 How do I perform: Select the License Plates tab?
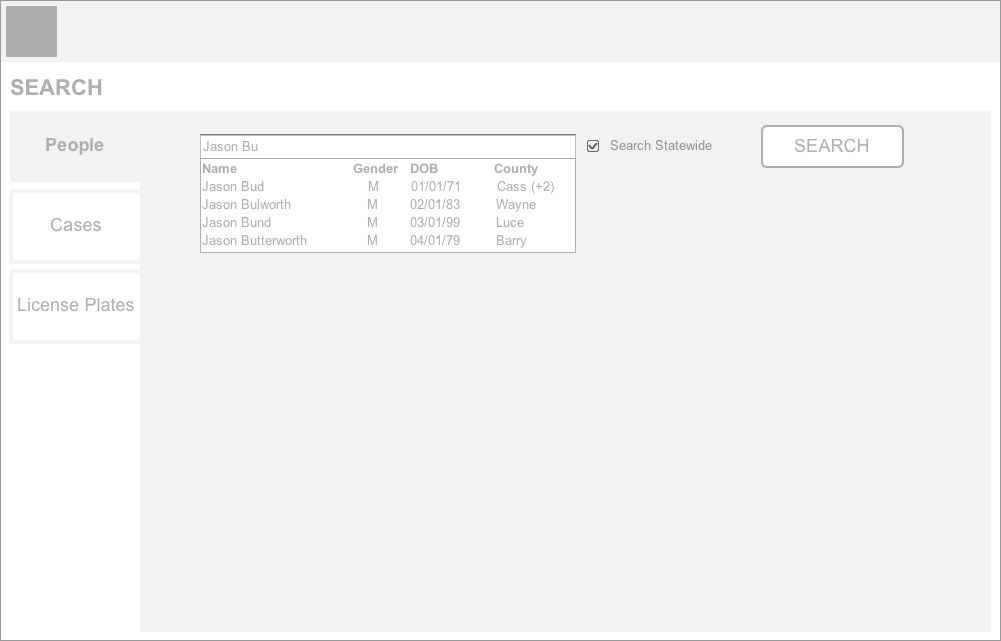point(75,306)
